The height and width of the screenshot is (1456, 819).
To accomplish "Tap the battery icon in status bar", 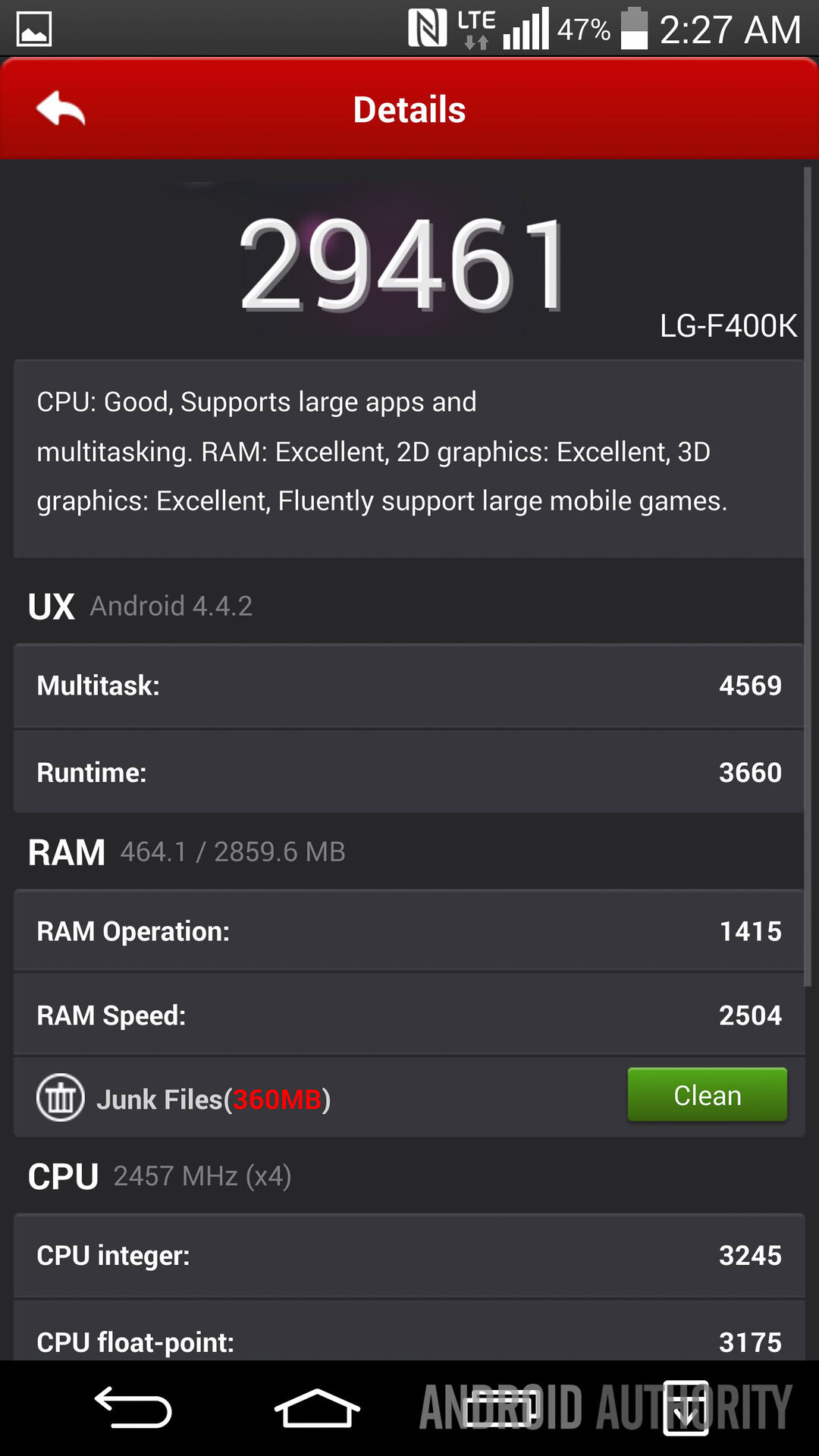I will 634,29.
